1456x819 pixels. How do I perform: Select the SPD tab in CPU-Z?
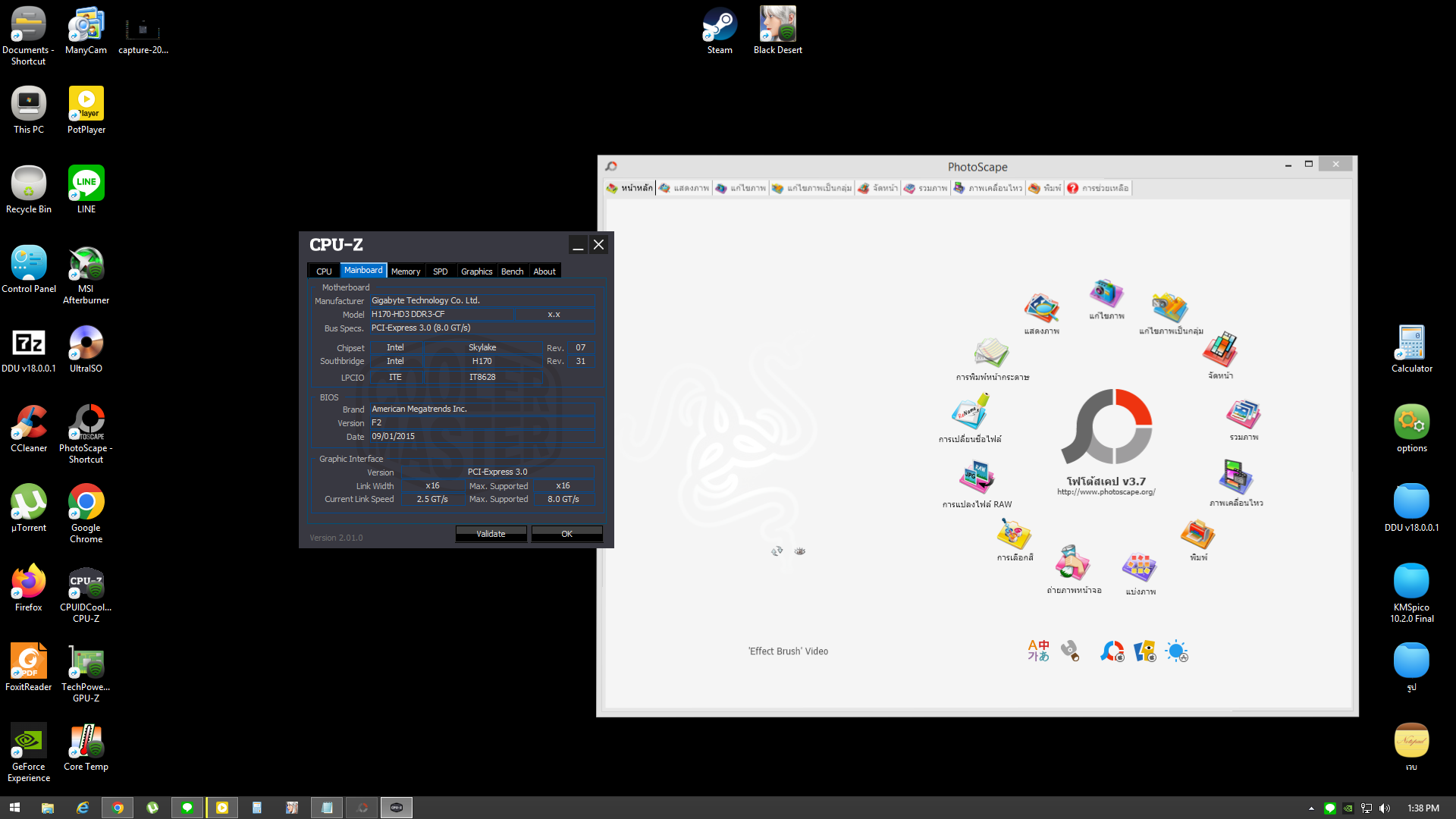440,271
